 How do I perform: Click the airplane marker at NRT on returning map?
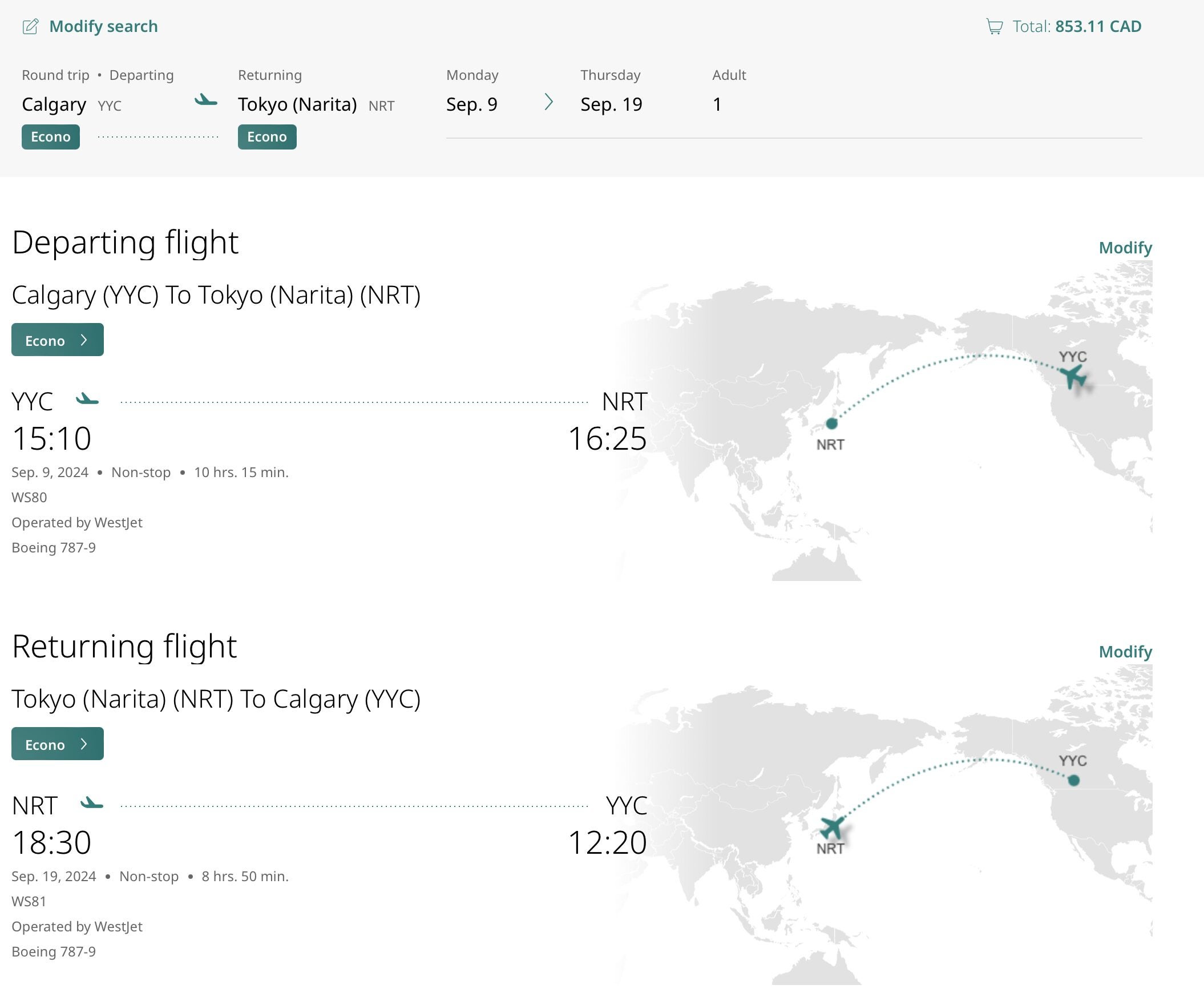tap(832, 828)
